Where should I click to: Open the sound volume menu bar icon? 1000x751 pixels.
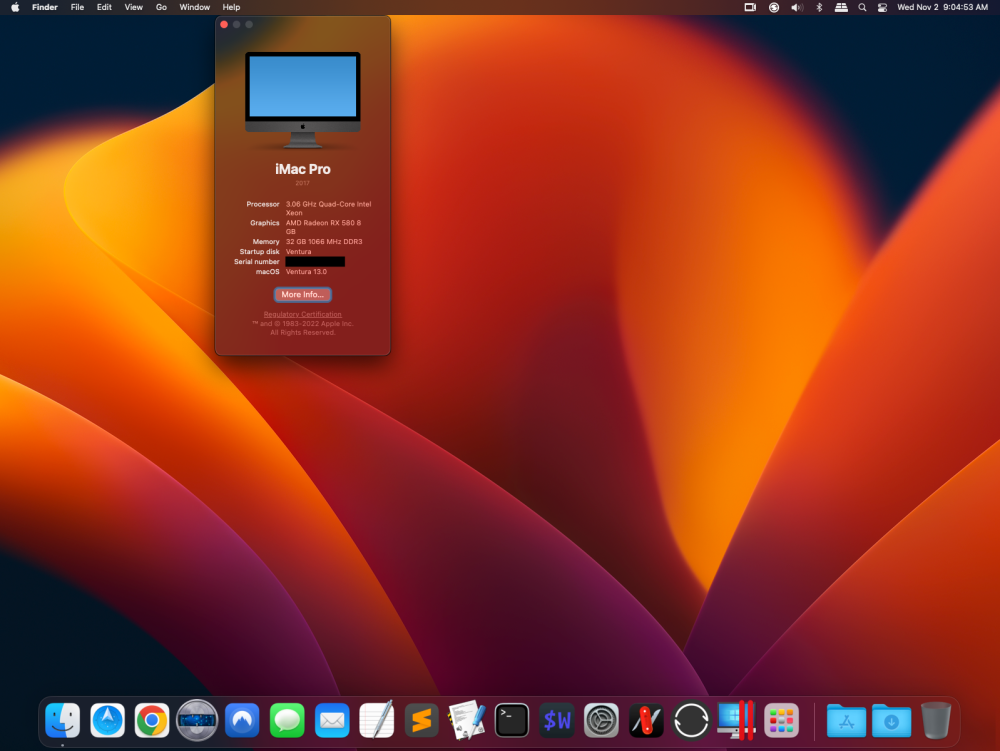click(797, 7)
